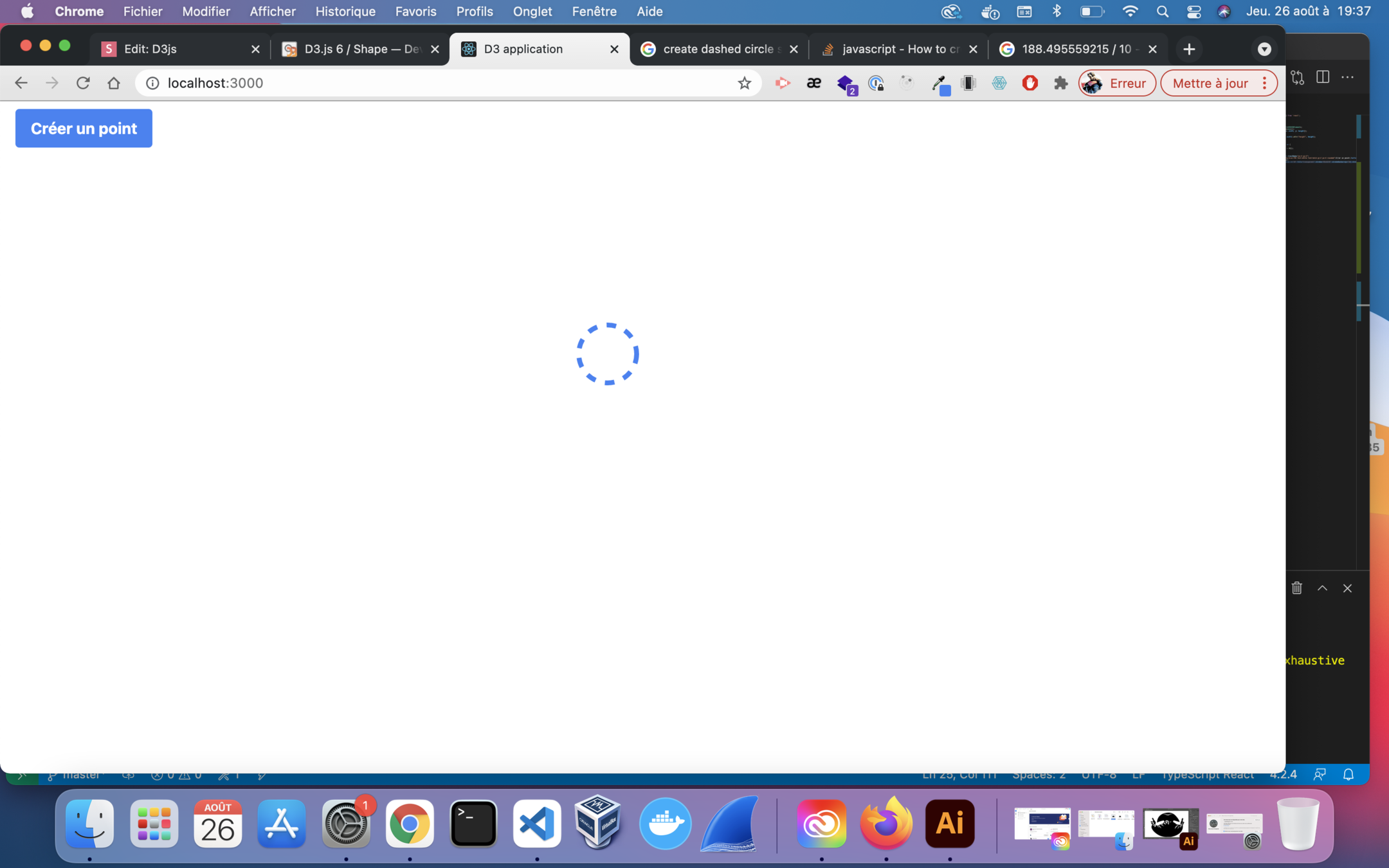Open the Chrome three-dot menu
The width and height of the screenshot is (1389, 868).
coord(1264,83)
